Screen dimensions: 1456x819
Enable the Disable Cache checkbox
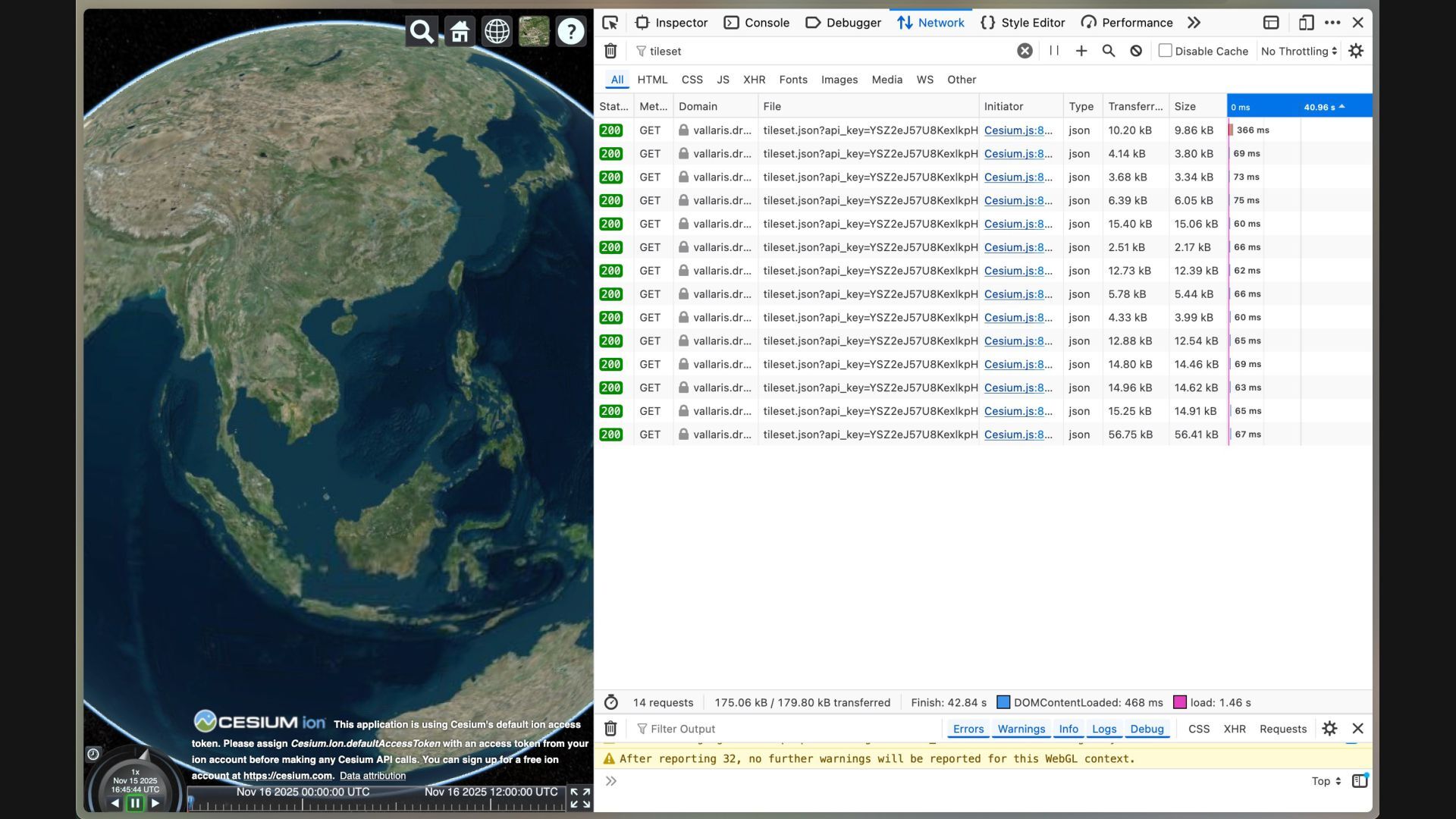1166,51
